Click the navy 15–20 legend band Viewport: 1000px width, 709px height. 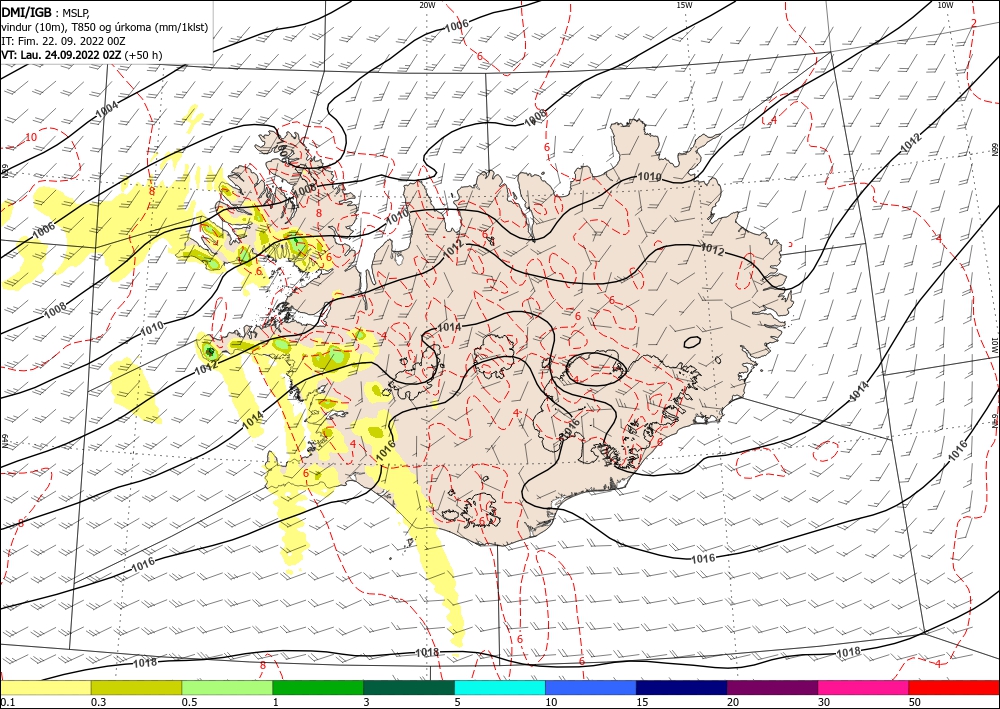[x=682, y=687]
